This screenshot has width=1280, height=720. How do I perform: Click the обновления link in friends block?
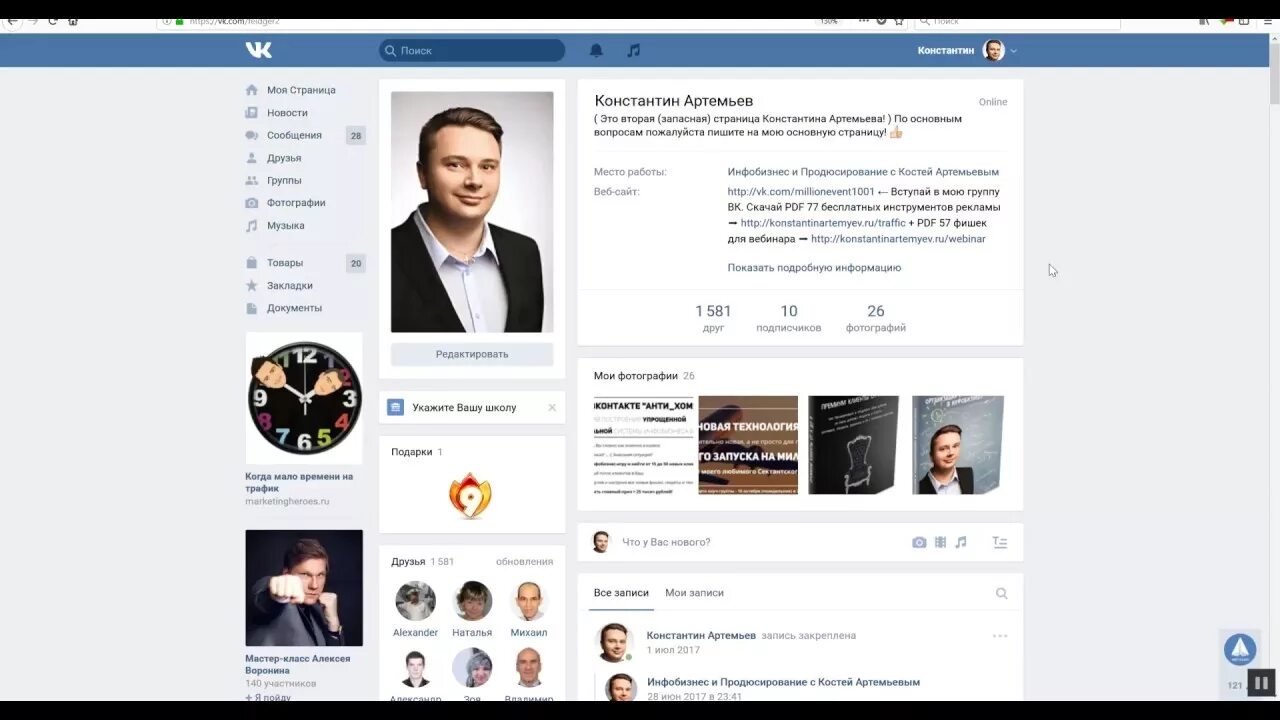click(x=524, y=561)
